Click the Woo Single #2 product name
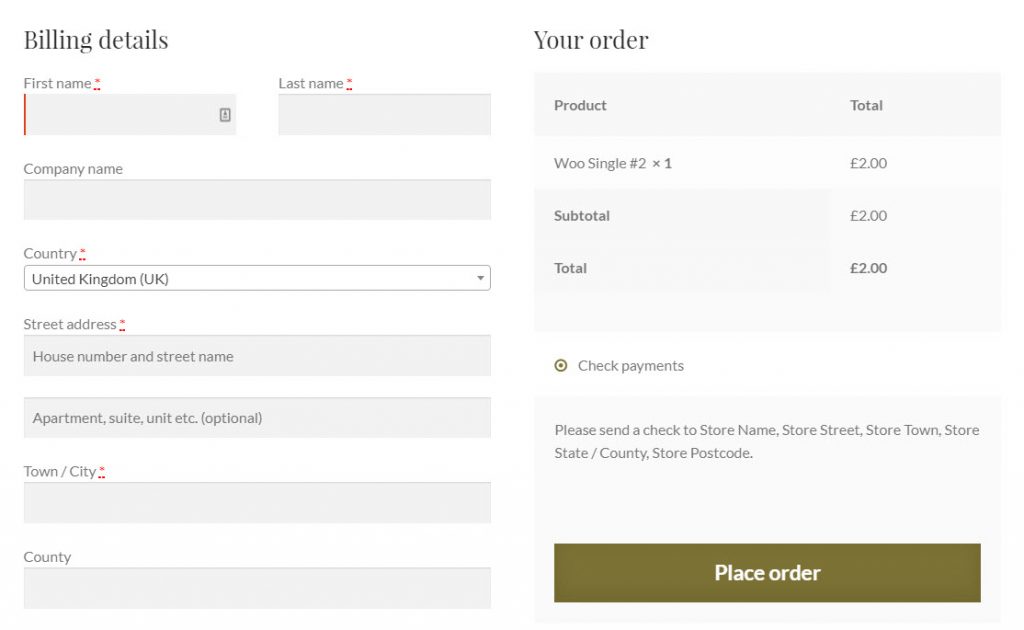 click(596, 163)
